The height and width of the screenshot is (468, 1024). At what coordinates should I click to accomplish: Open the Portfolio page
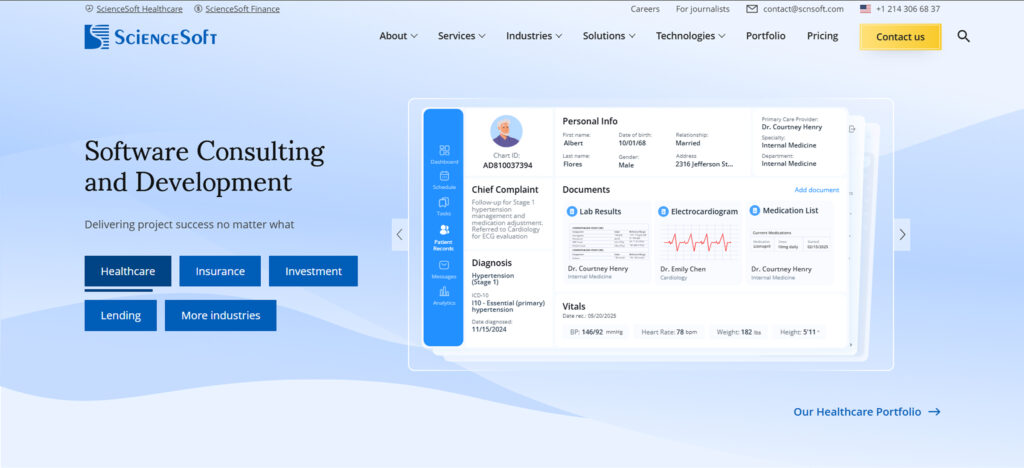(x=765, y=37)
